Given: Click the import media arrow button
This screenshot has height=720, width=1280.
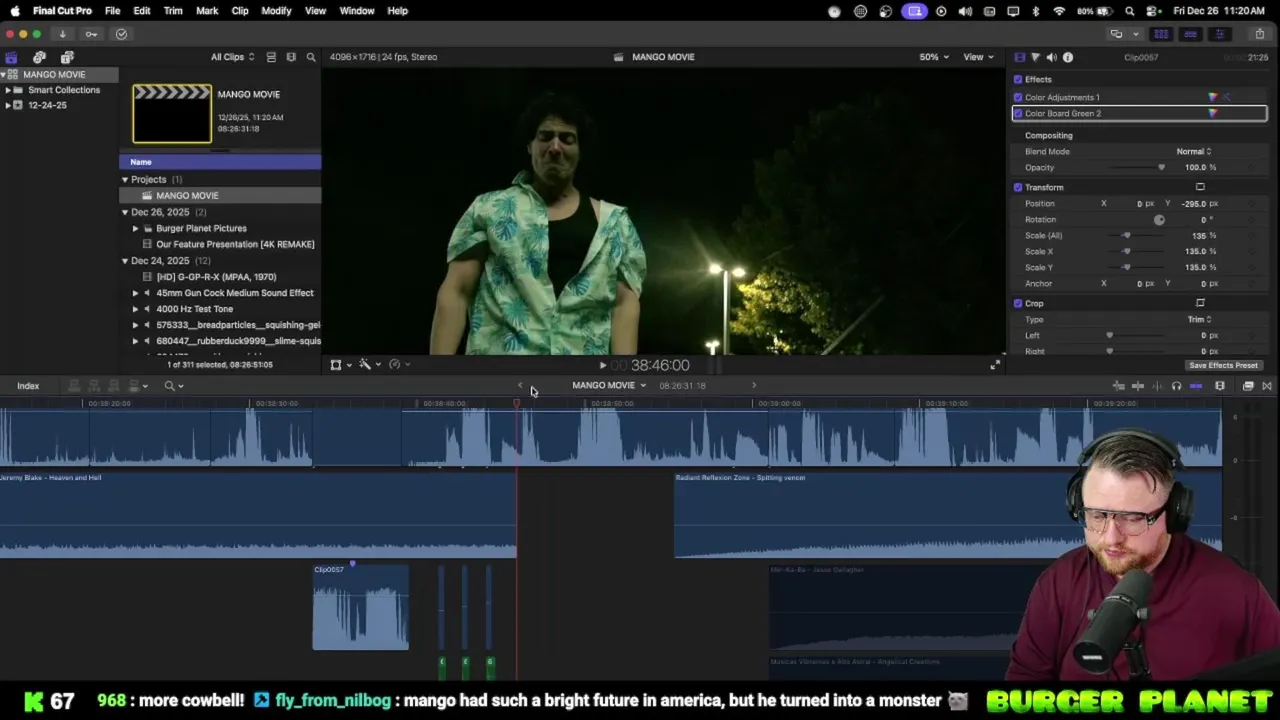Looking at the screenshot, I should coord(62,34).
